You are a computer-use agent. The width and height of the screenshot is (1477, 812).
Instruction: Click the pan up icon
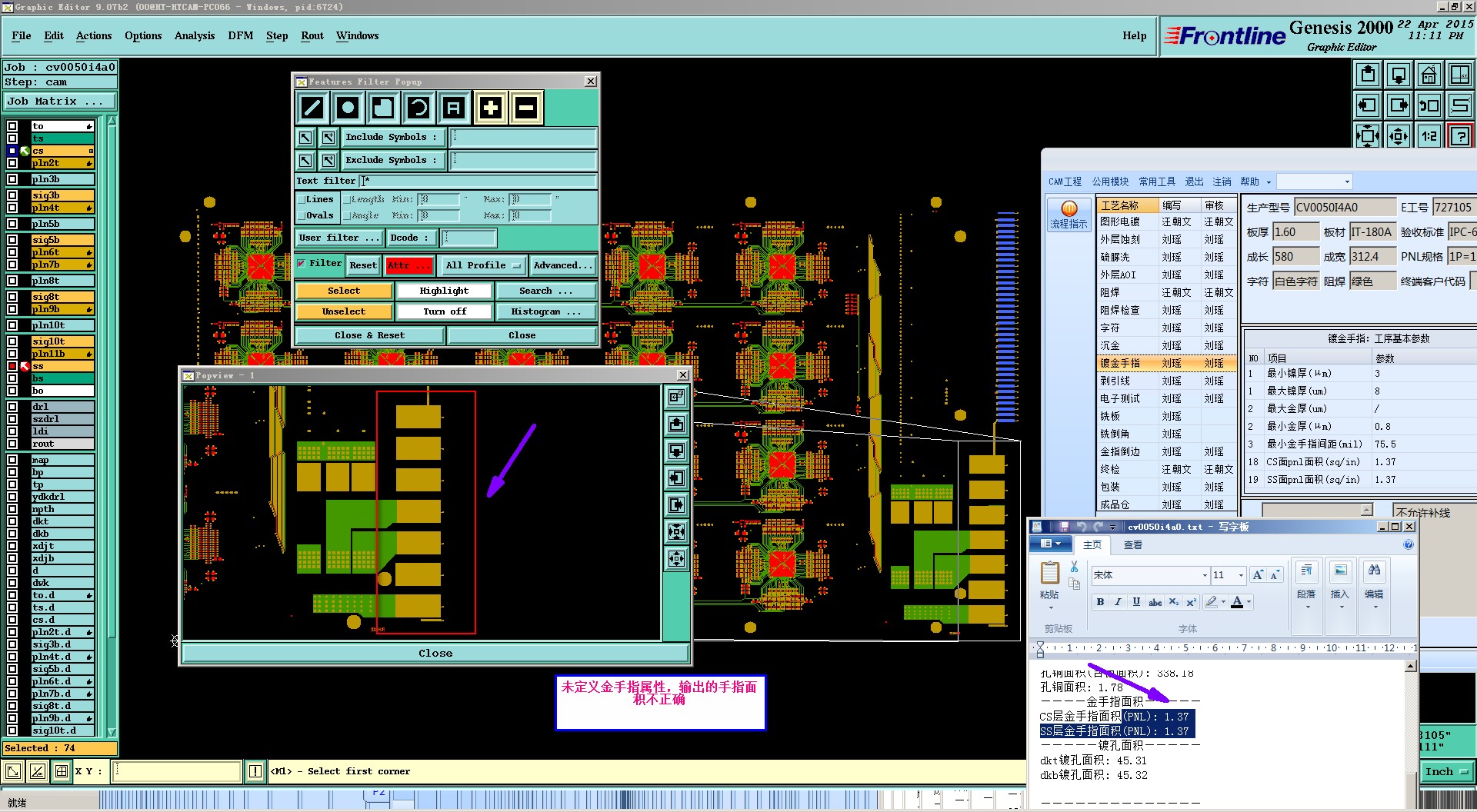click(1368, 75)
